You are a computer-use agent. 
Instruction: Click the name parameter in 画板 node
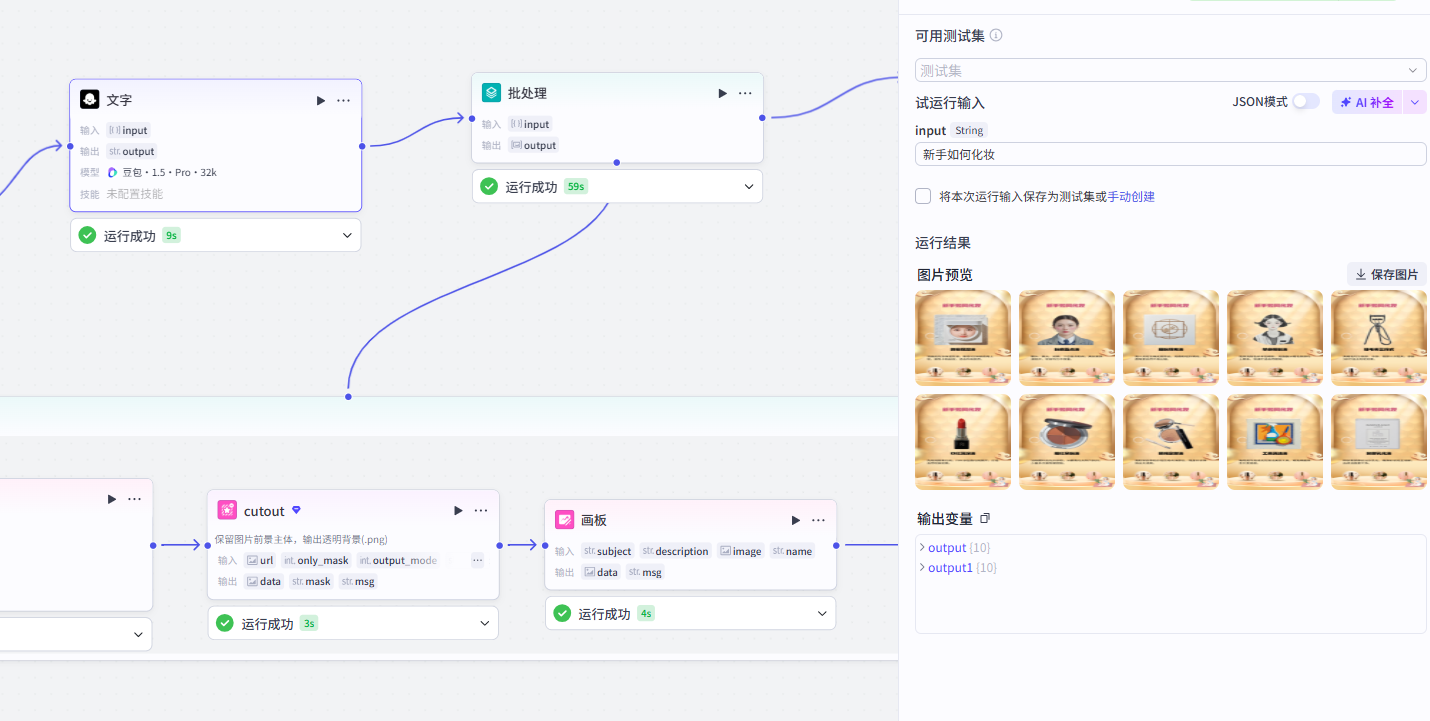tap(791, 551)
